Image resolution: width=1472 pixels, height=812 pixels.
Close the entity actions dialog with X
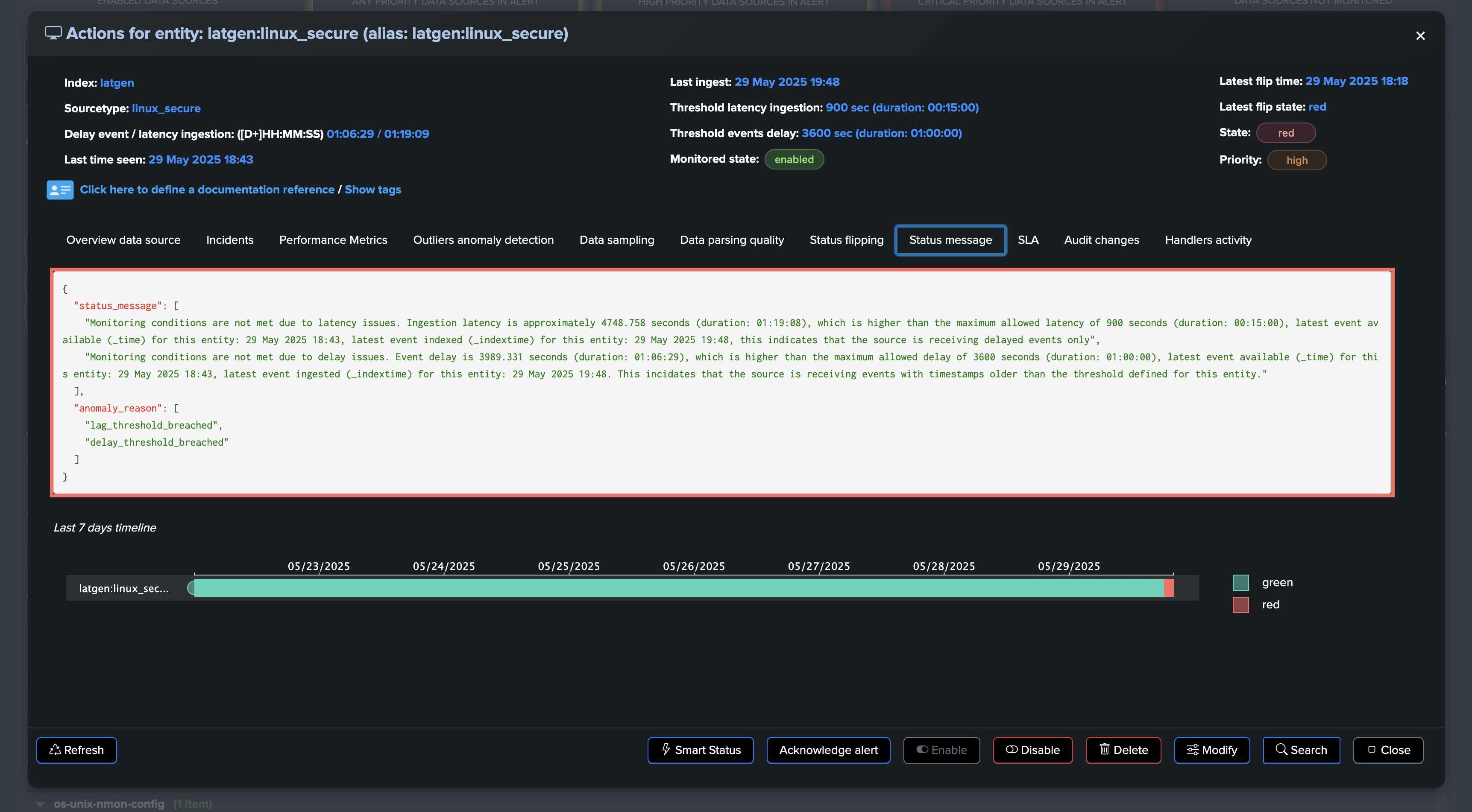pyautogui.click(x=1420, y=36)
